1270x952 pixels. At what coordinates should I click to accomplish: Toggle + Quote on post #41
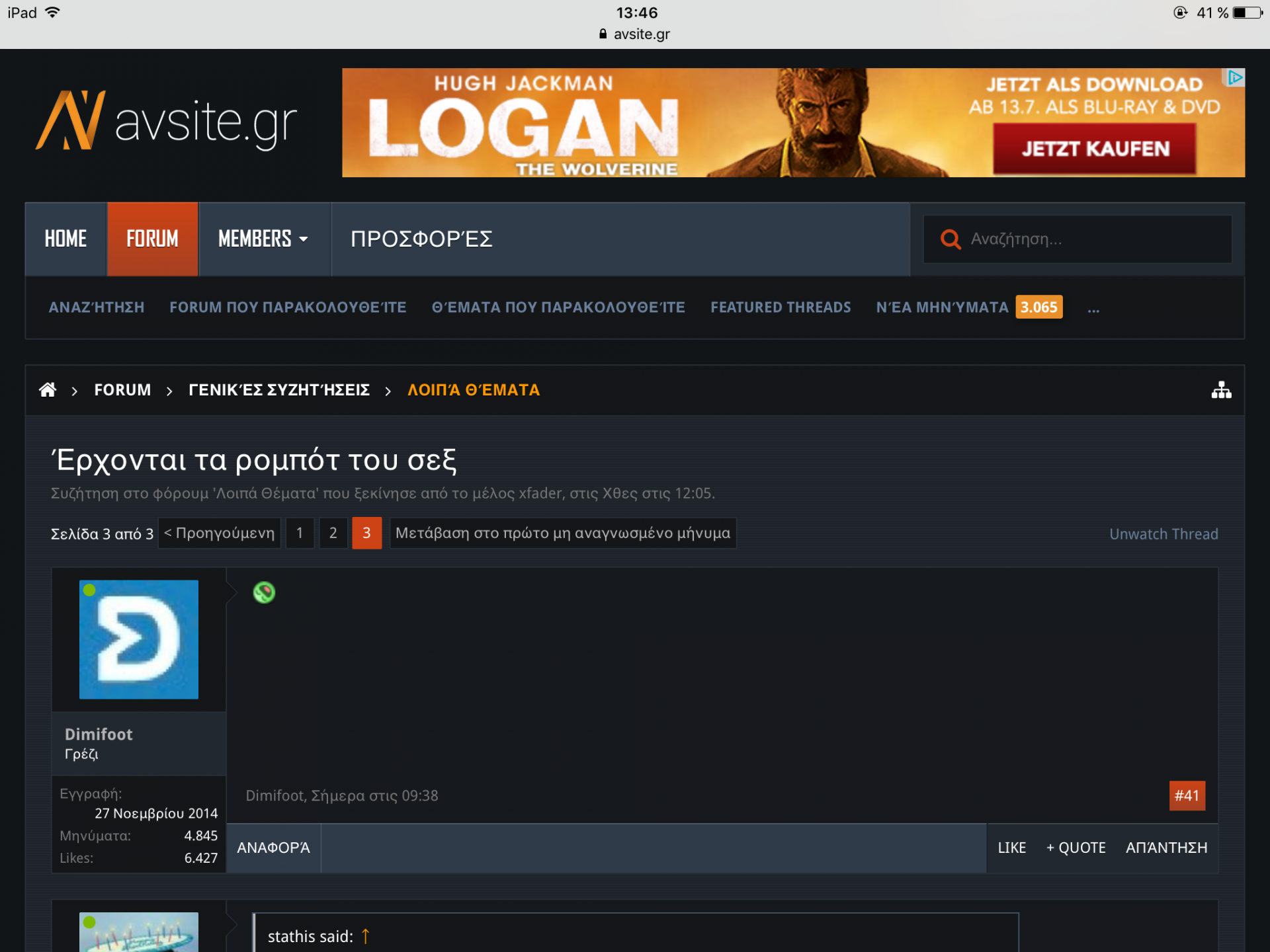[x=1076, y=848]
